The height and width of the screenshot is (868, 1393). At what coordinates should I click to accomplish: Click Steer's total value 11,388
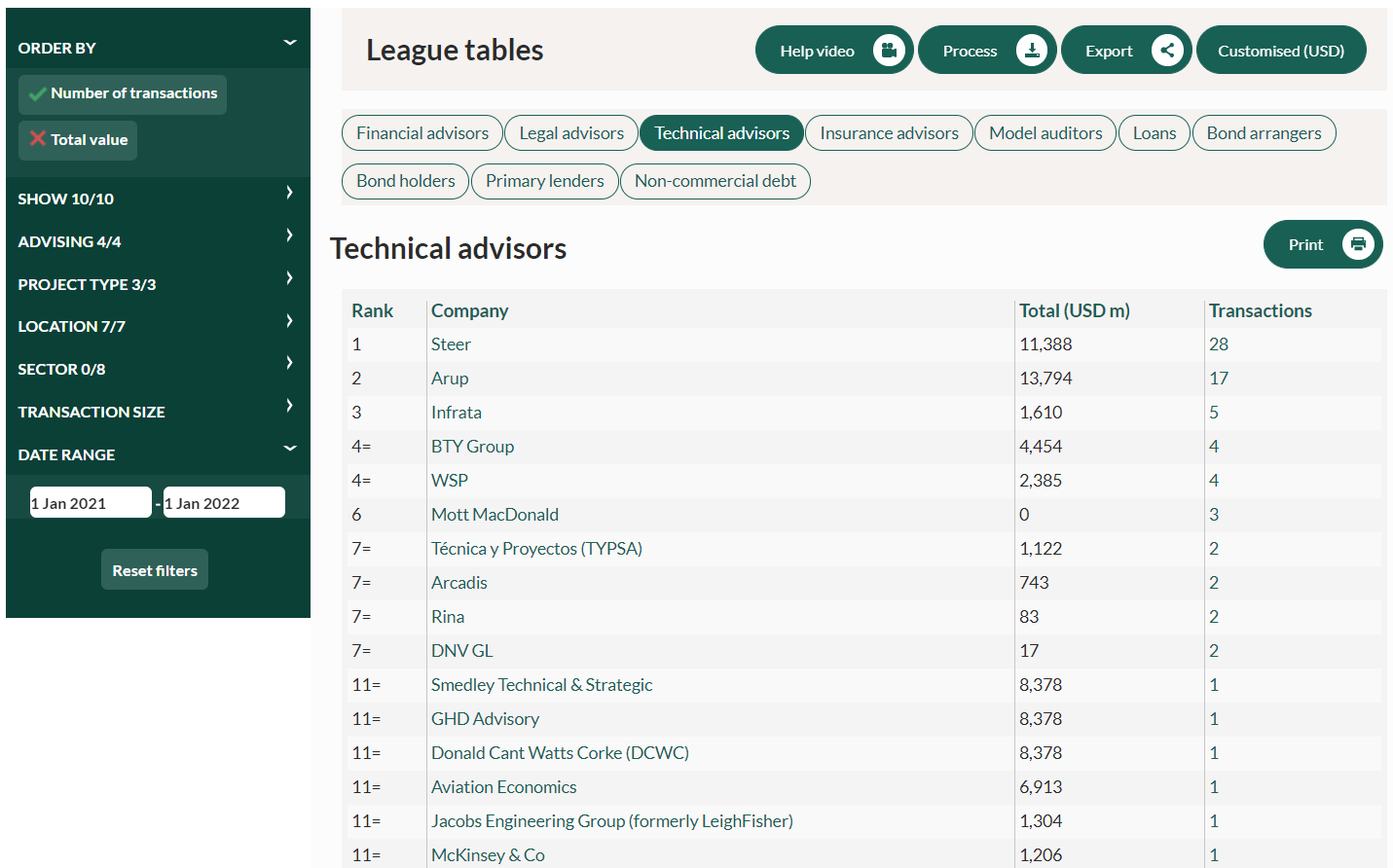[1045, 344]
